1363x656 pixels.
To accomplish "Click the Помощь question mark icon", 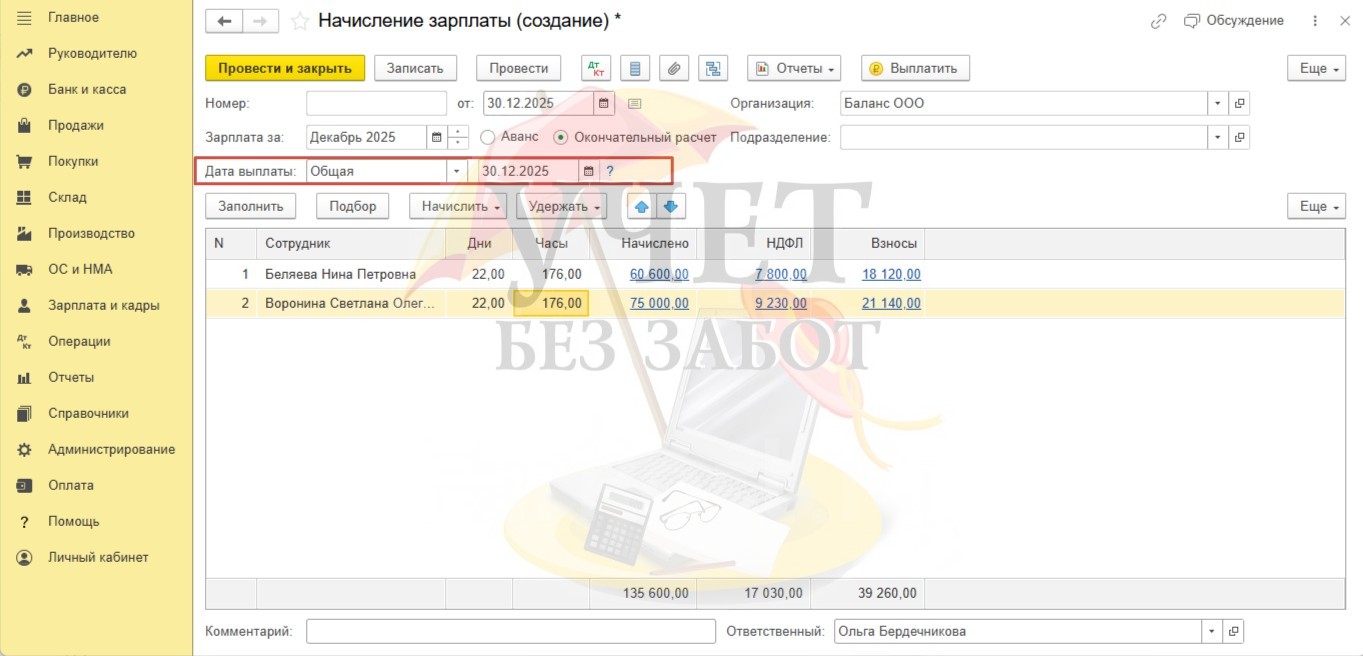I will (x=25, y=521).
